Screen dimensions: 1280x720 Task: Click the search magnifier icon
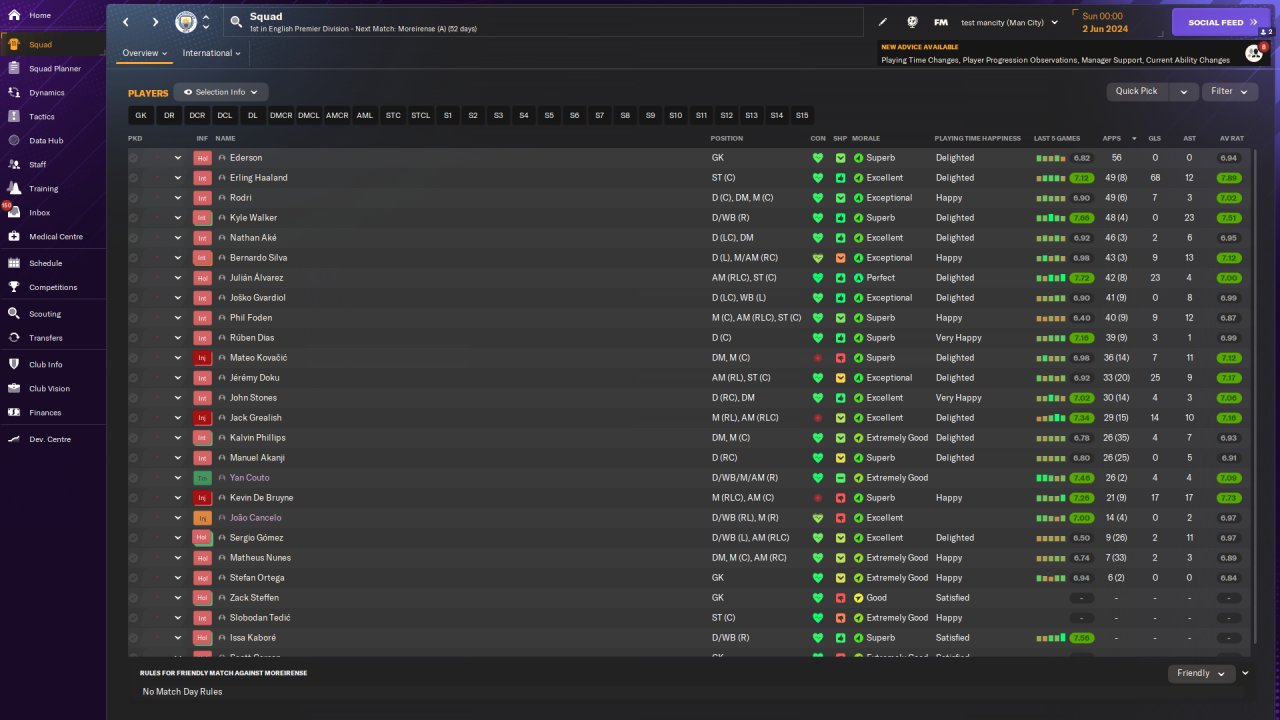tap(235, 20)
